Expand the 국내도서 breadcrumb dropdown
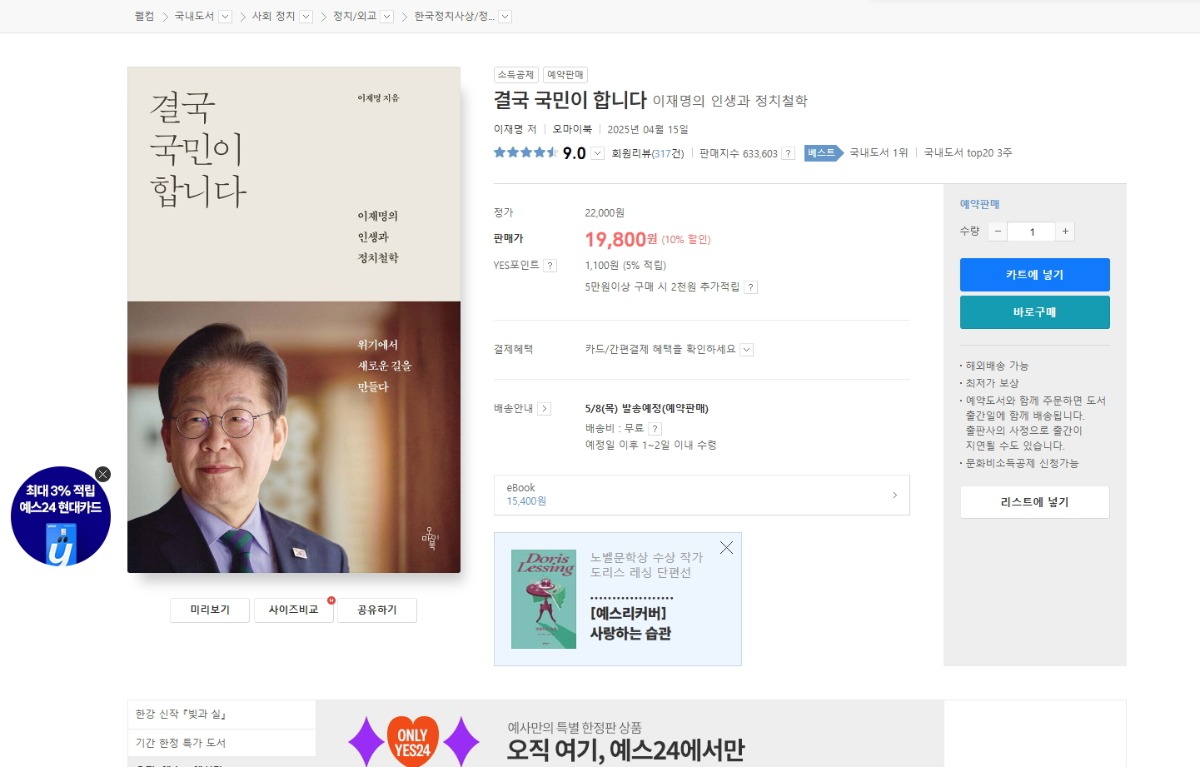The image size is (1200, 767). point(225,16)
